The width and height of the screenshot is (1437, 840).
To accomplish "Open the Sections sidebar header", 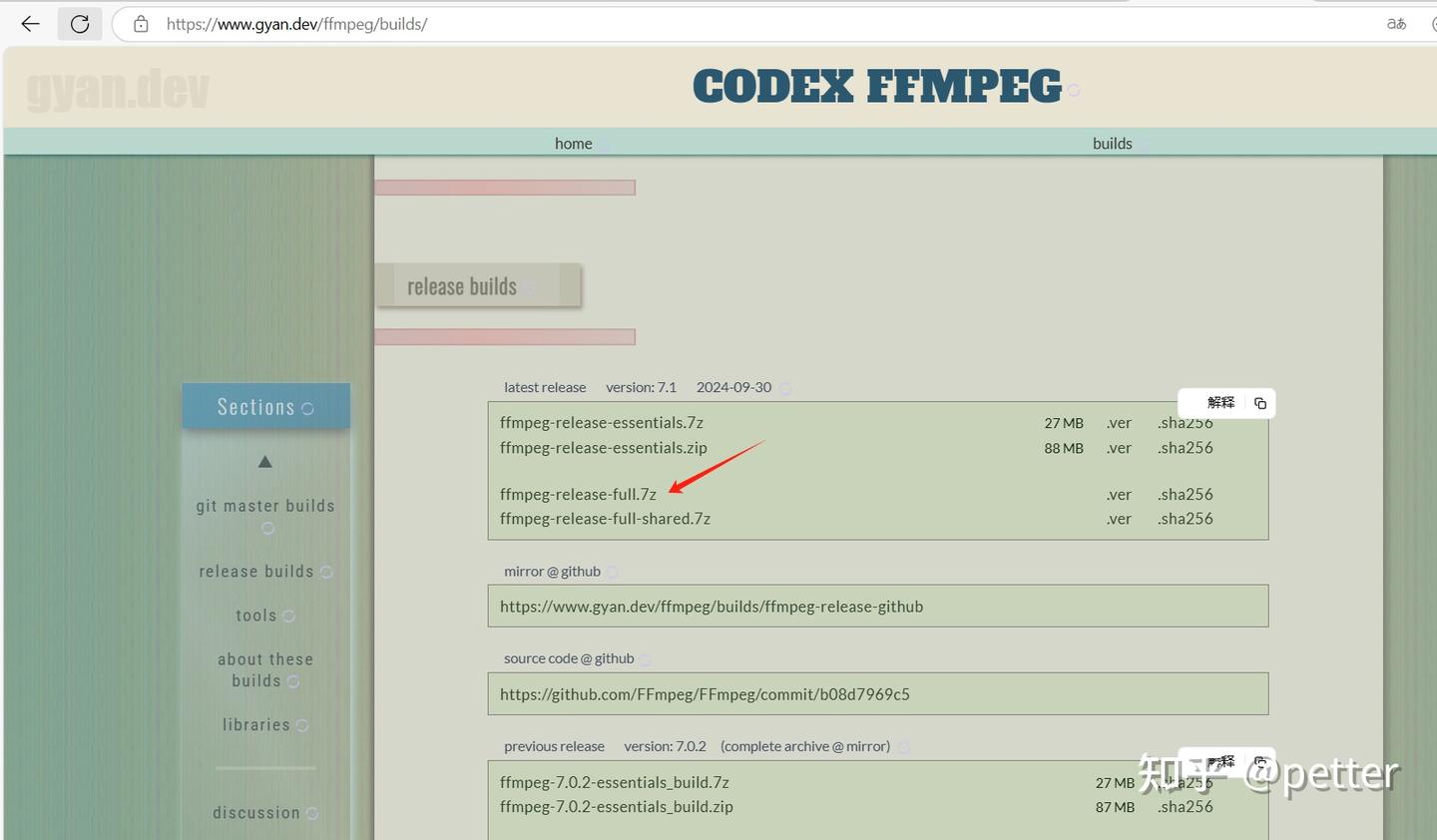I will pyautogui.click(x=265, y=407).
